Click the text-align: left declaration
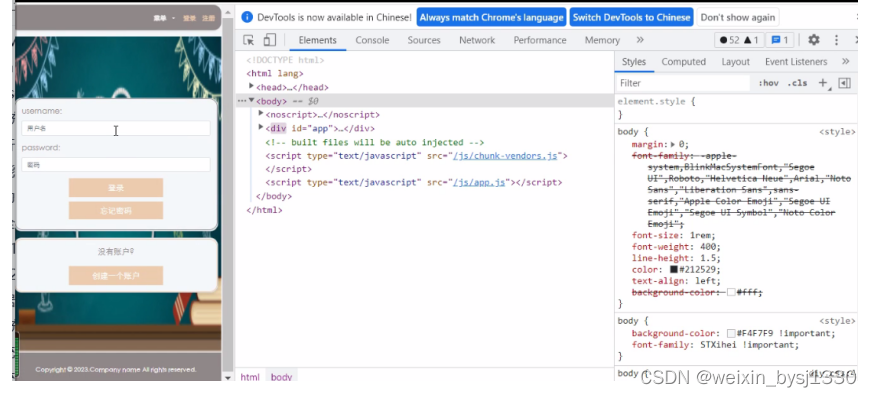Image resolution: width=872 pixels, height=397 pixels. [x=676, y=281]
